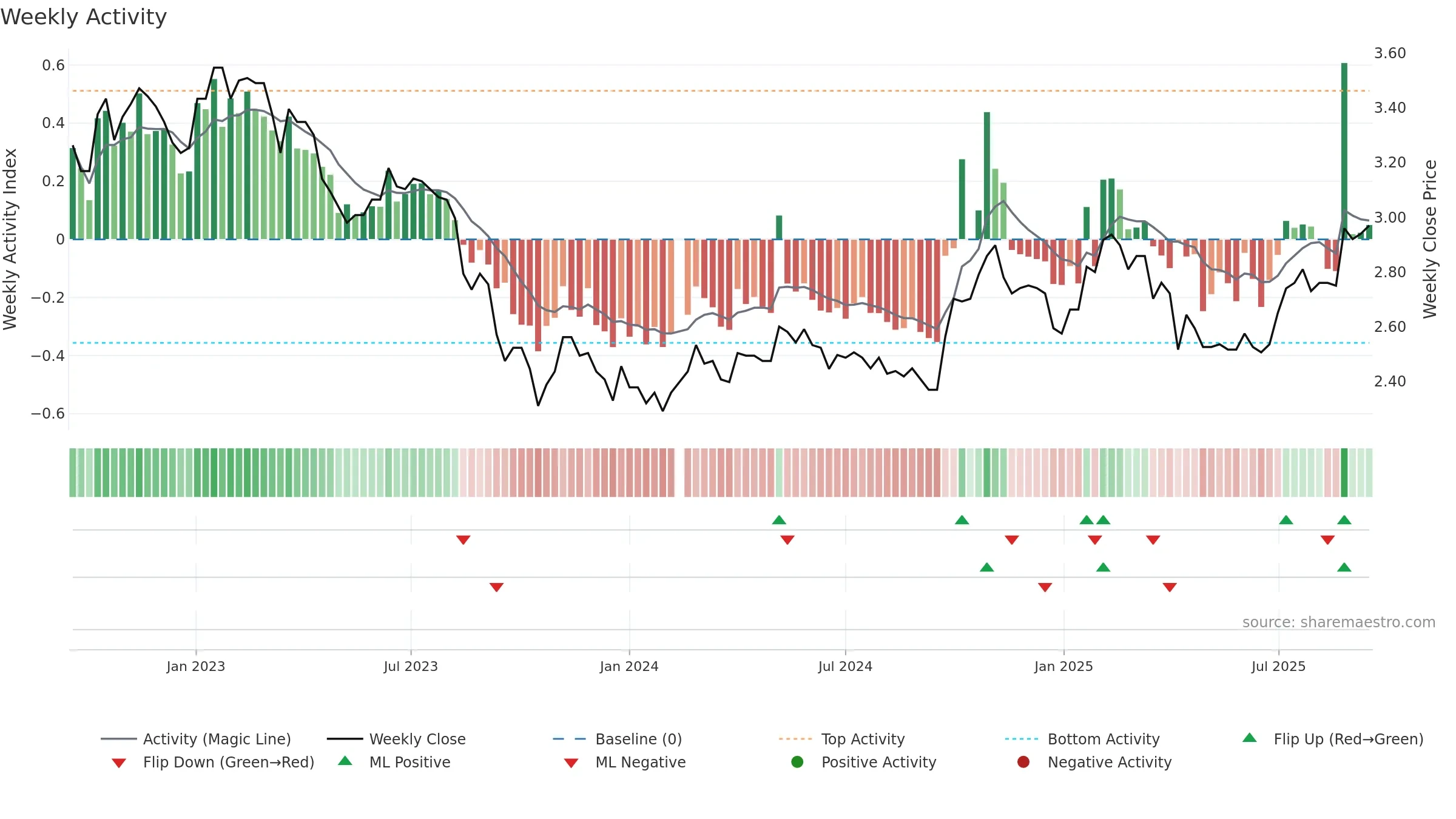Click the orange Top Activity legend line sample

[795, 739]
